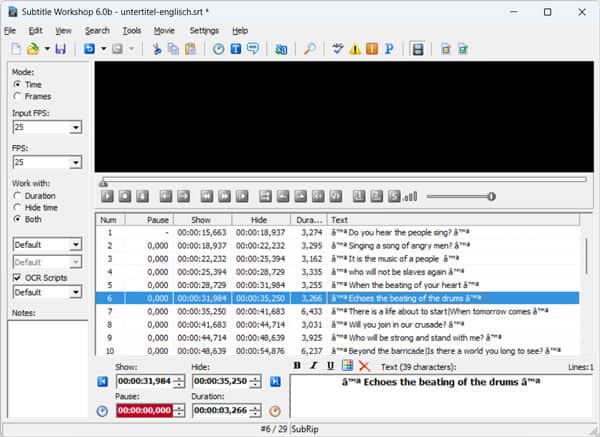
Task: Open the text color picker icon
Action: tap(347, 366)
